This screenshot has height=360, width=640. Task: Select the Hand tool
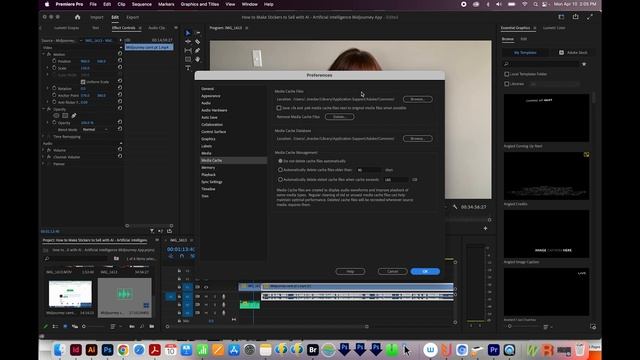198,60
